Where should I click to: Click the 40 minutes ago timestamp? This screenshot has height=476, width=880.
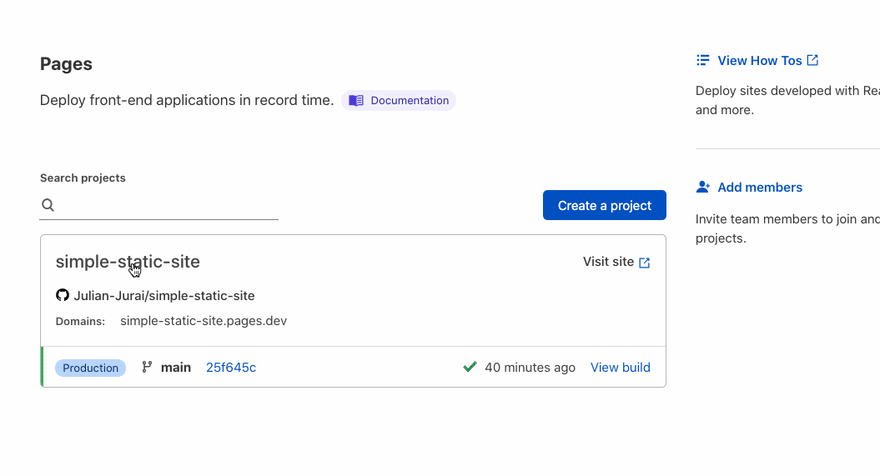tap(530, 368)
